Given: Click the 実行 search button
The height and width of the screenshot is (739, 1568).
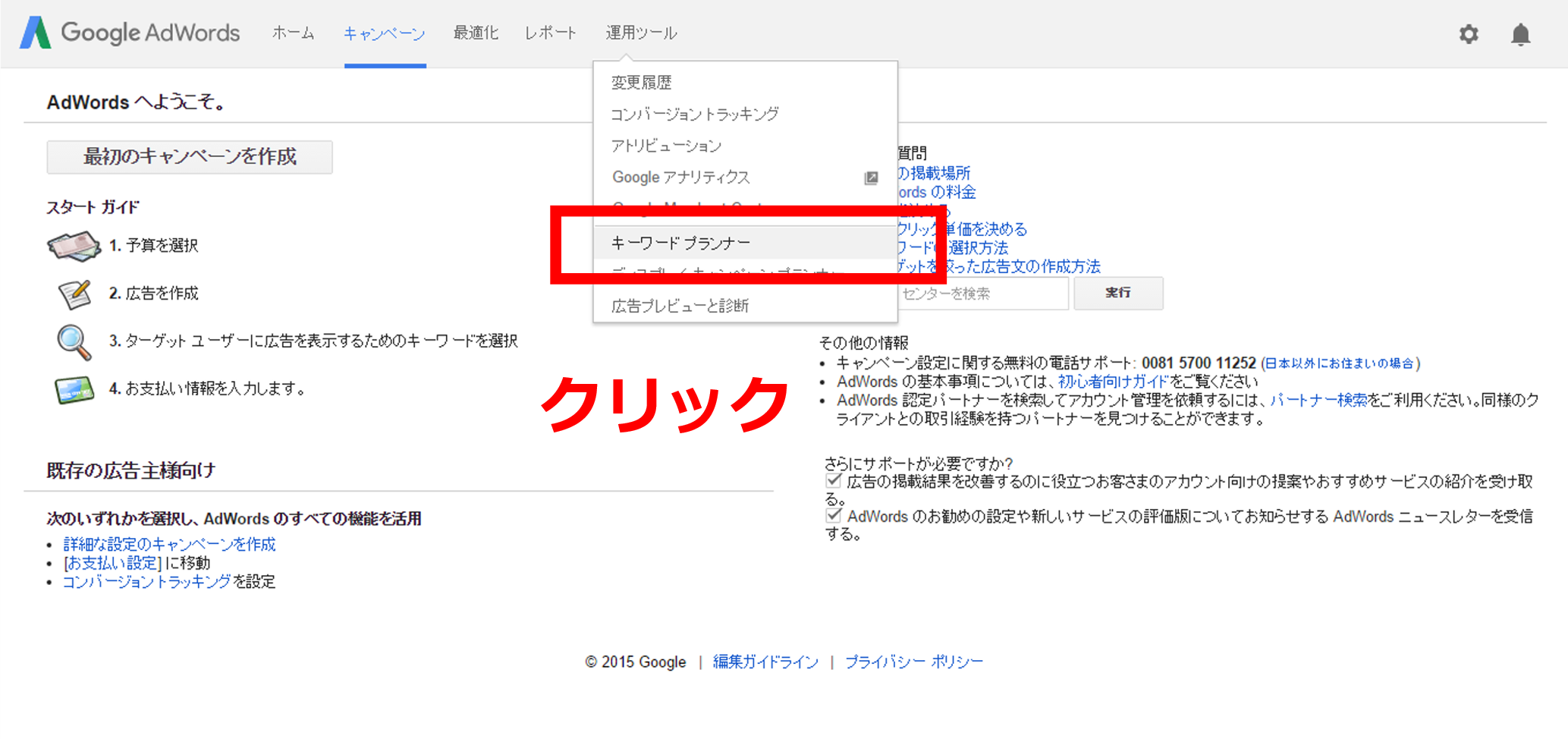Looking at the screenshot, I should tap(1118, 293).
